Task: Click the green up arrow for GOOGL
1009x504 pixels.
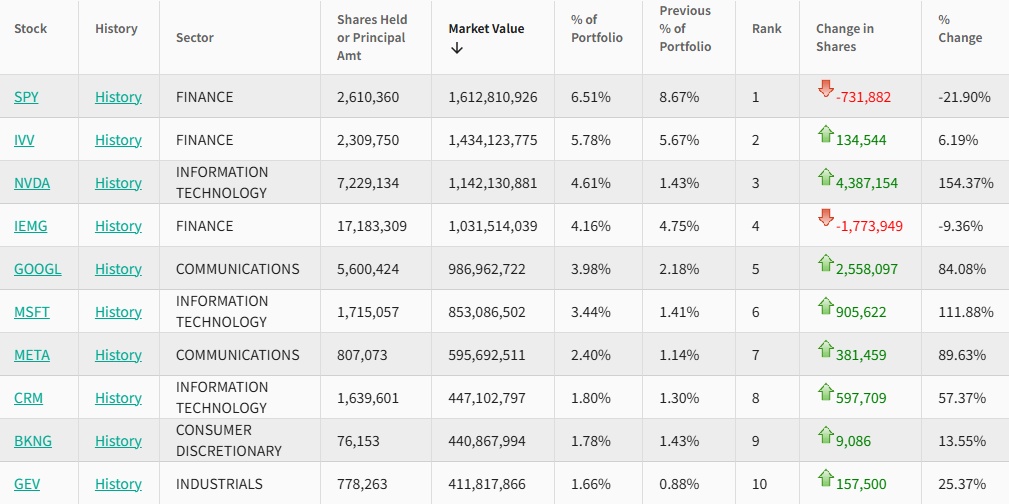Action: click(x=825, y=262)
